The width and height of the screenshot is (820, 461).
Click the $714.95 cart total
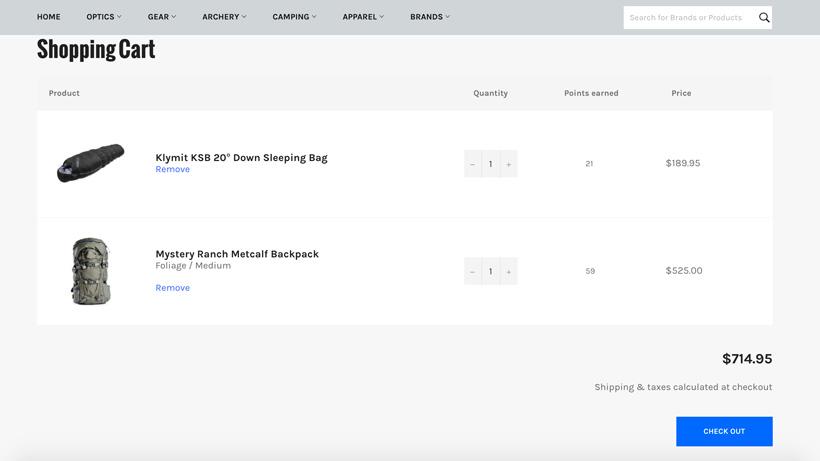click(747, 359)
